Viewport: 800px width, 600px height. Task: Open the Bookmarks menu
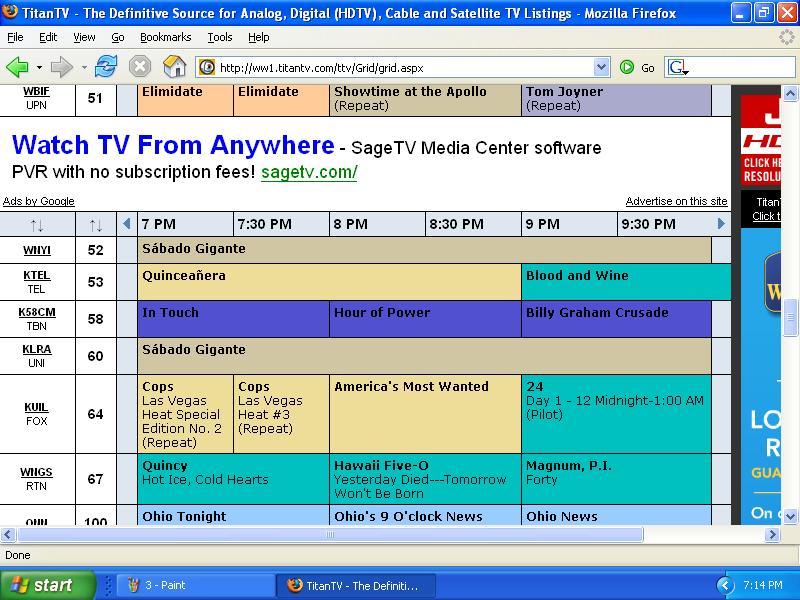(x=165, y=37)
